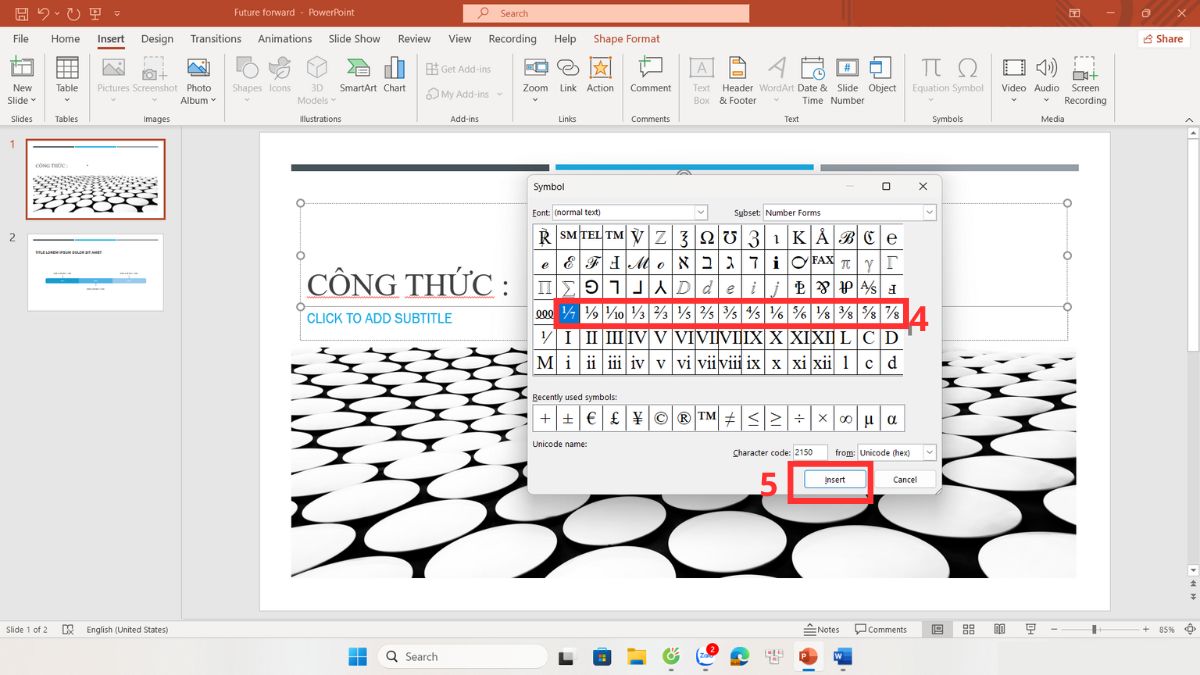Open Comments from the status bar
1200x675 pixels.
click(x=880, y=630)
